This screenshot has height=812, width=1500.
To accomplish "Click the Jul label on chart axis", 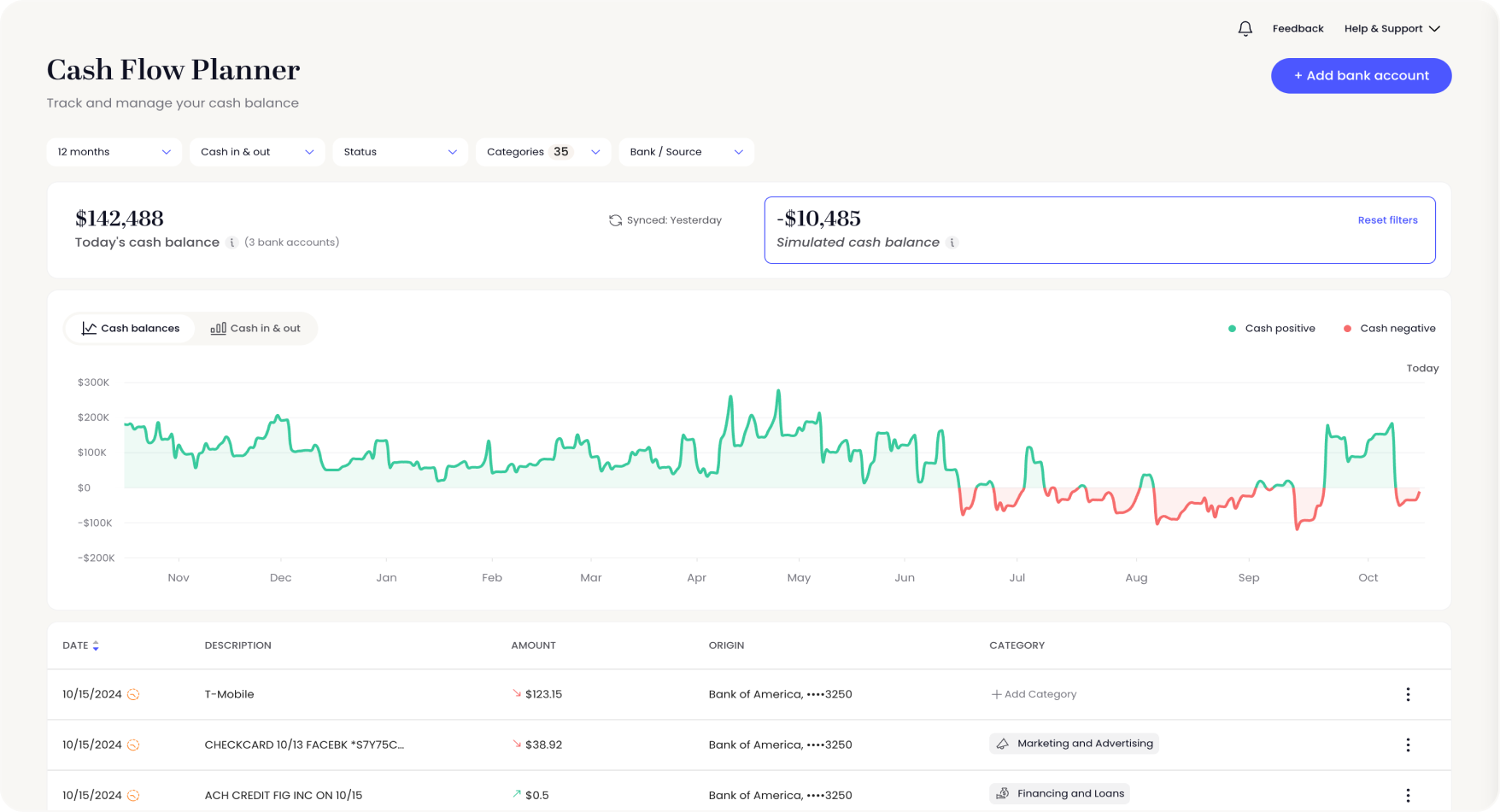I will 1017,578.
